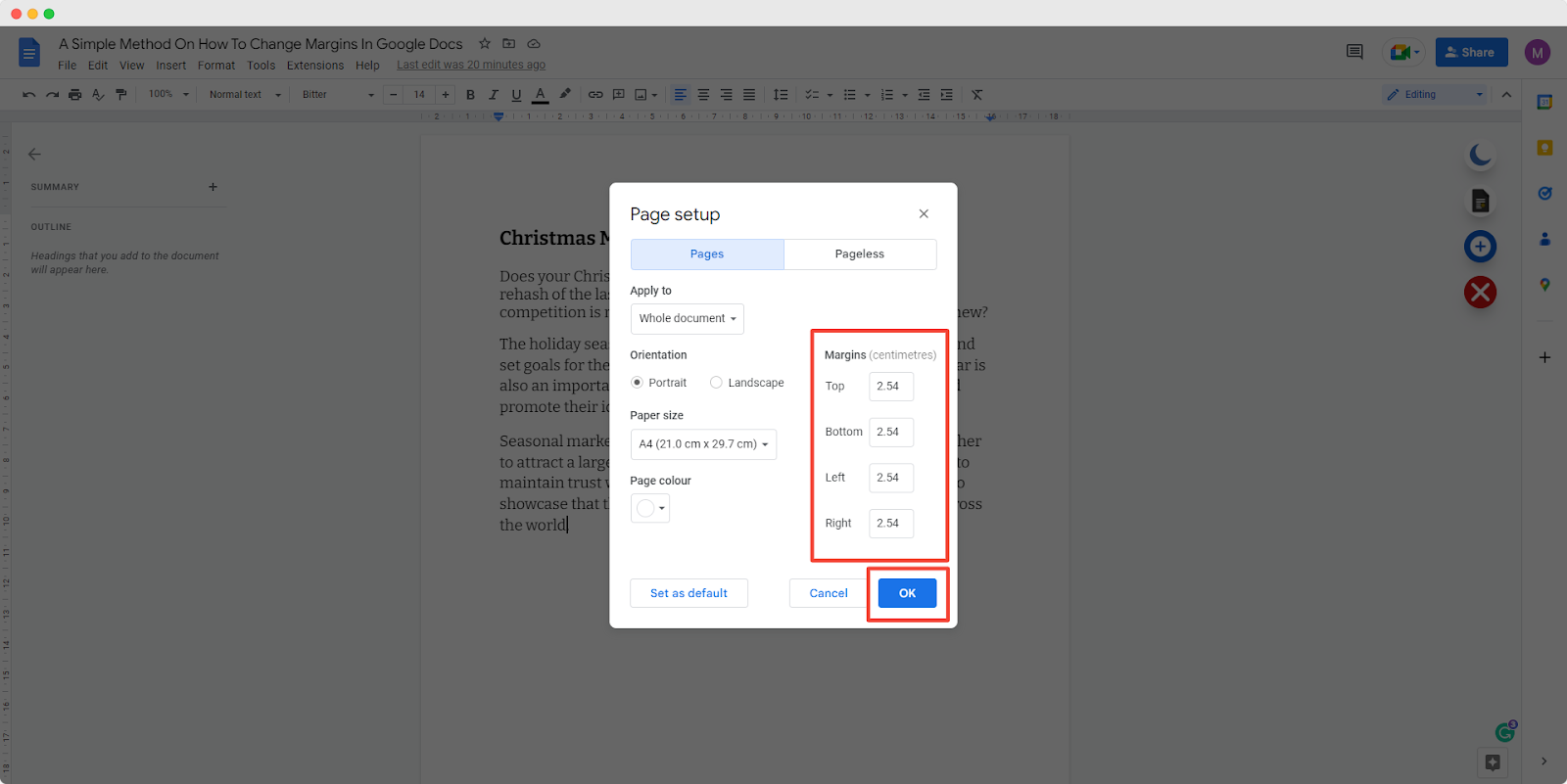Viewport: 1567px width, 784px height.
Task: Open the line spacing menu
Action: [x=781, y=95]
